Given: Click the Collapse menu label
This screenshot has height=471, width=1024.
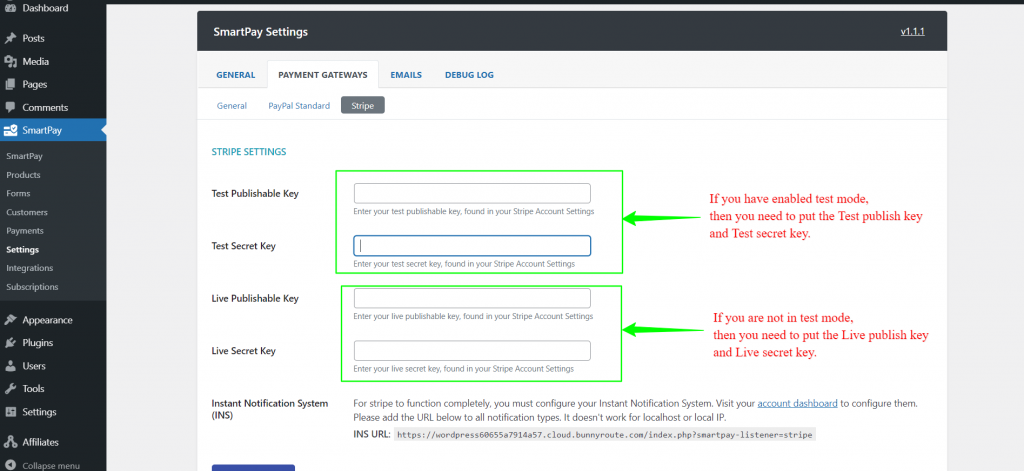Looking at the screenshot, I should 51,466.
